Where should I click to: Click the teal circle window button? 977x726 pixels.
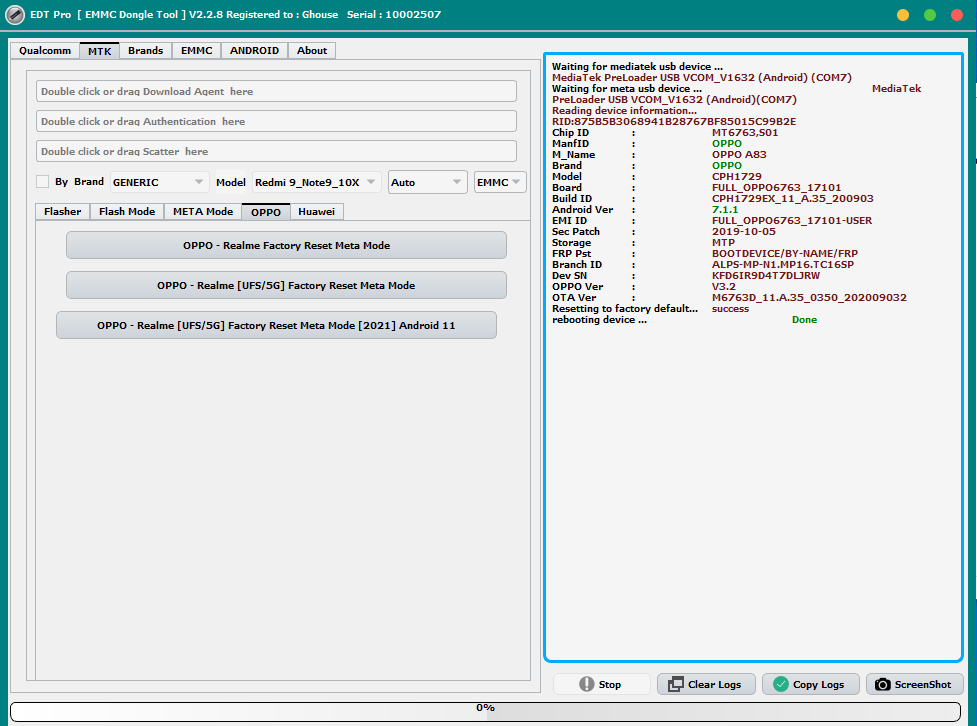[957, 15]
